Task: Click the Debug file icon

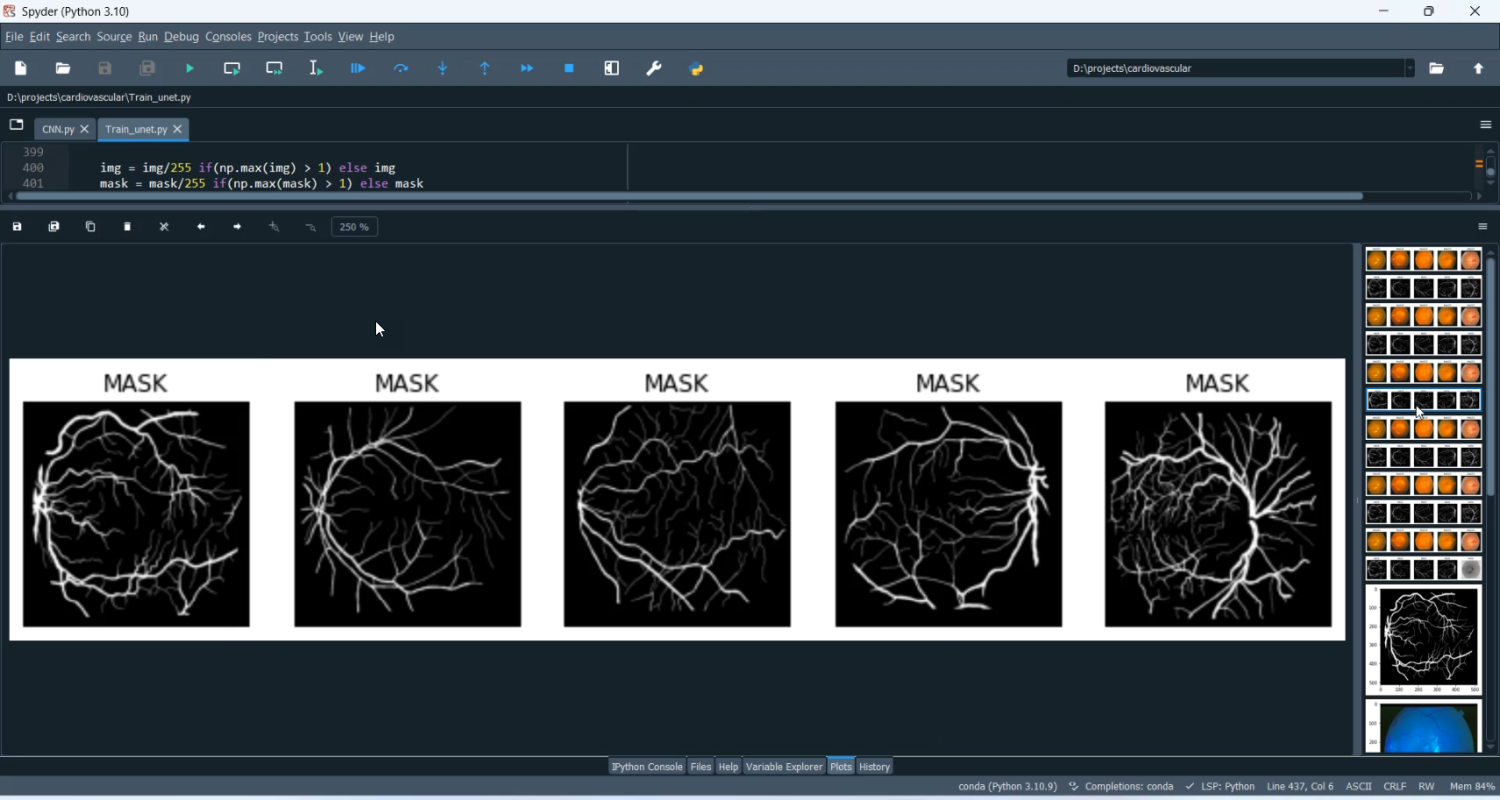Action: tap(359, 69)
